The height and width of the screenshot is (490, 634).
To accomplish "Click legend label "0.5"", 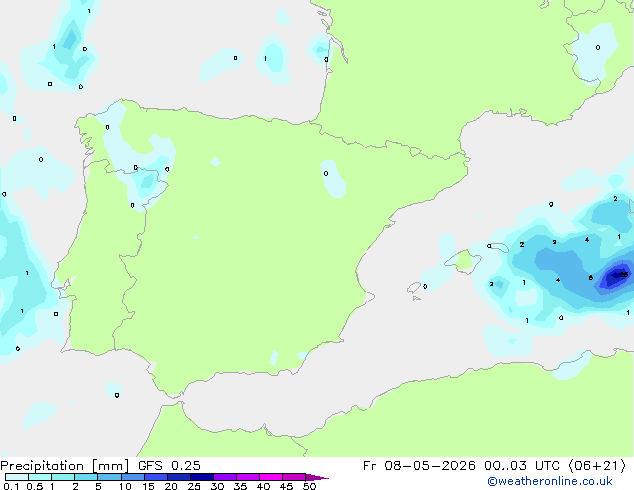I will pyautogui.click(x=34, y=486).
